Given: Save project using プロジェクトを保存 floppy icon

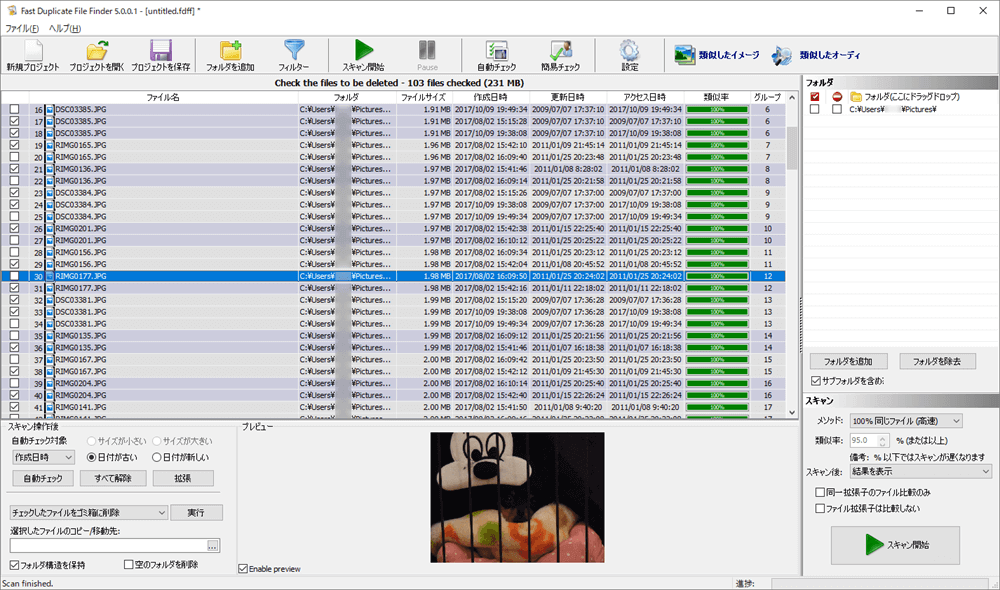Looking at the screenshot, I should (x=160, y=51).
